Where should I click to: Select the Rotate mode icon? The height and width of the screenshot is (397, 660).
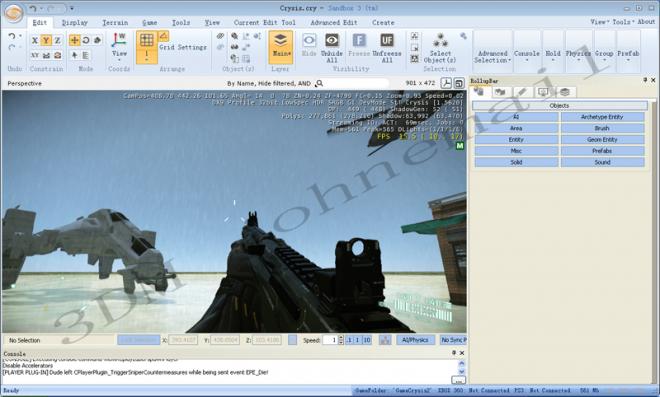[86, 40]
